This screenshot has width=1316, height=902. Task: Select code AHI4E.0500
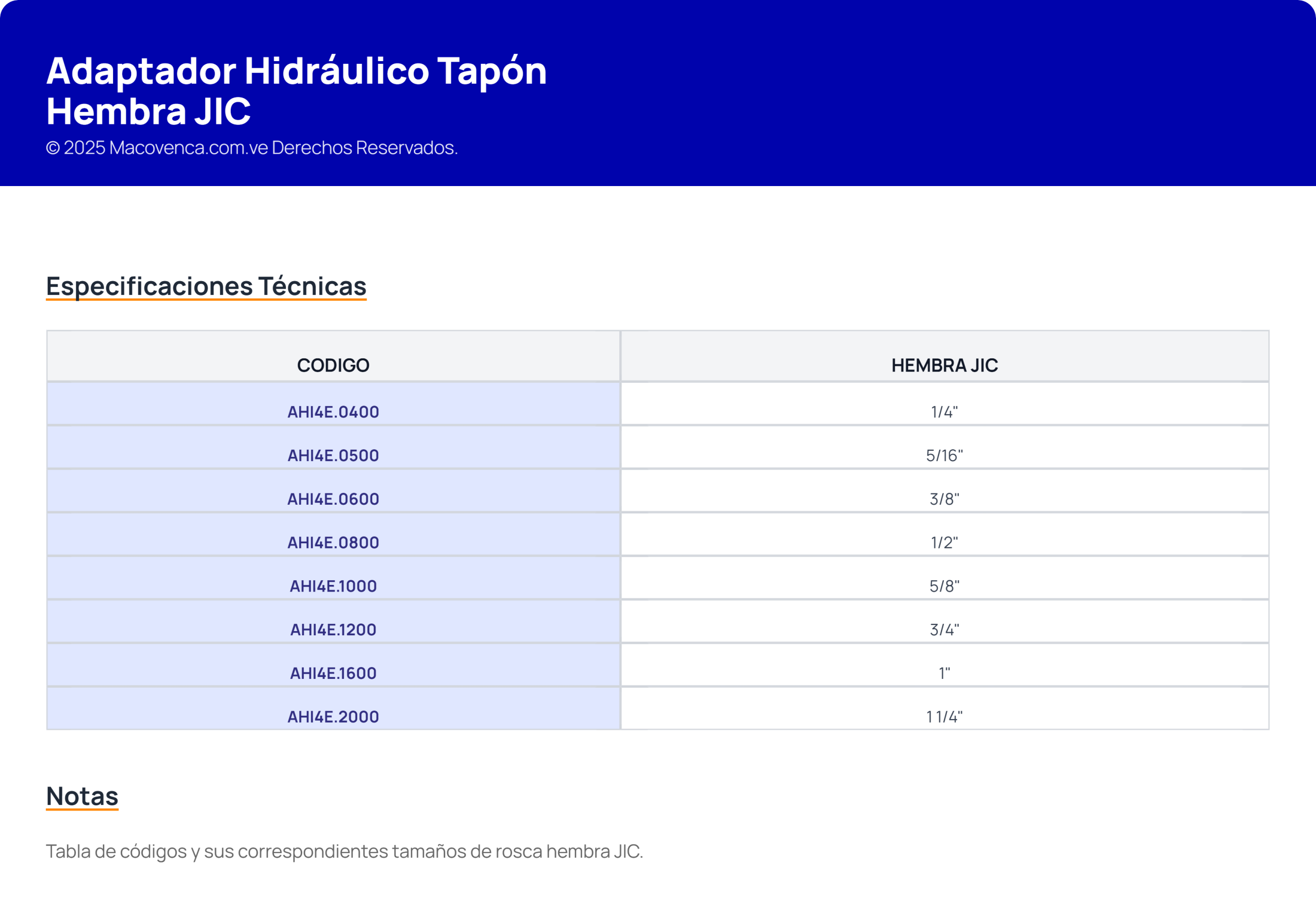[333, 455]
